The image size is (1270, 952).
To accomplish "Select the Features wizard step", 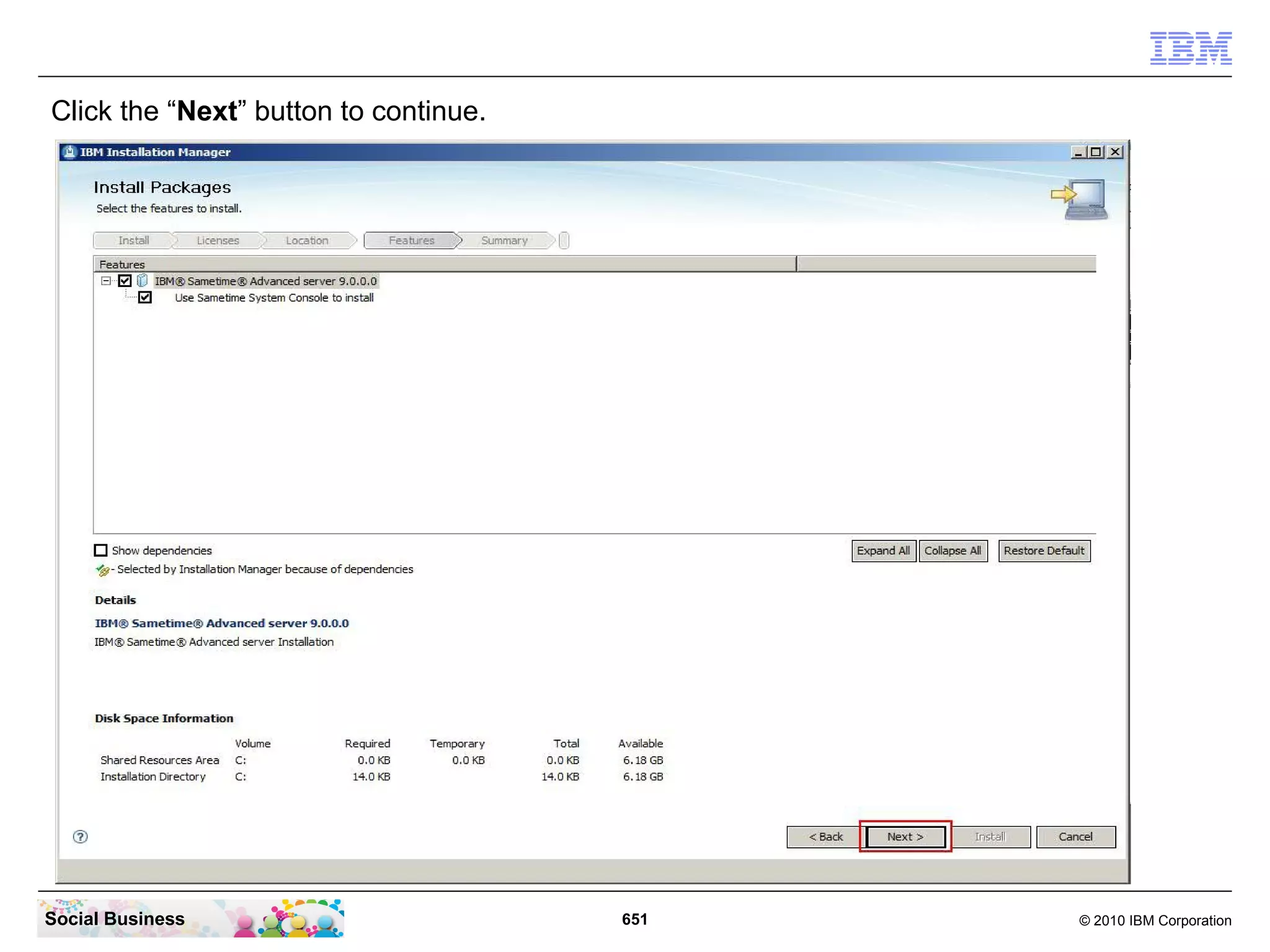I will click(x=412, y=240).
